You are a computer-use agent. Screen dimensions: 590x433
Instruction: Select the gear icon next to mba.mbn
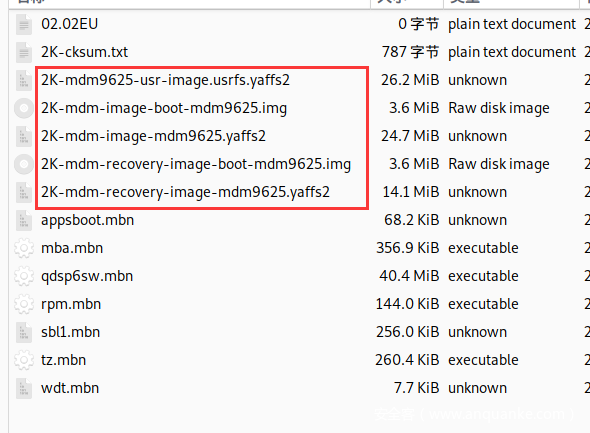pyautogui.click(x=24, y=248)
